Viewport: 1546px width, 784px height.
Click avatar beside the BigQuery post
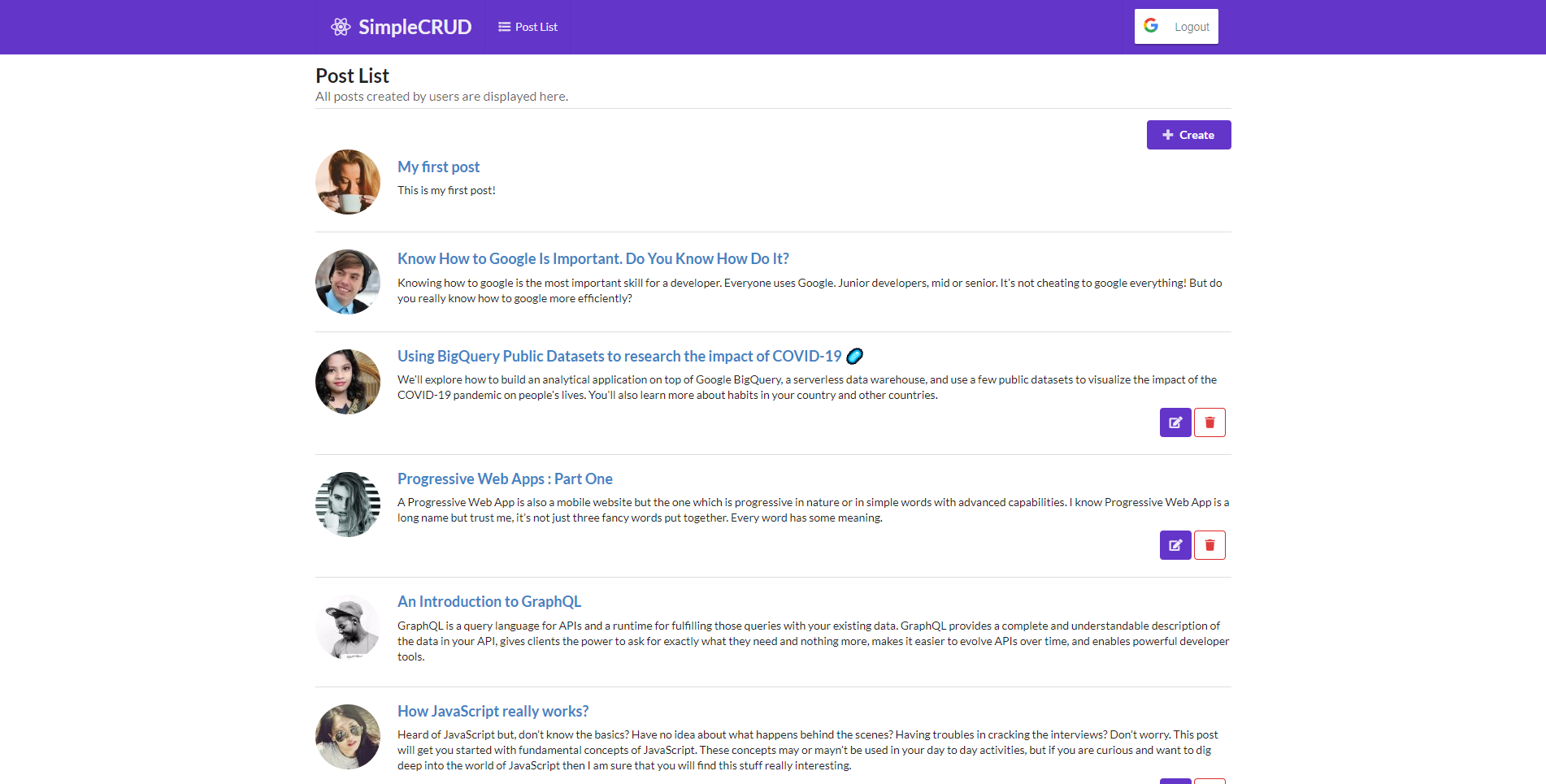pos(348,382)
